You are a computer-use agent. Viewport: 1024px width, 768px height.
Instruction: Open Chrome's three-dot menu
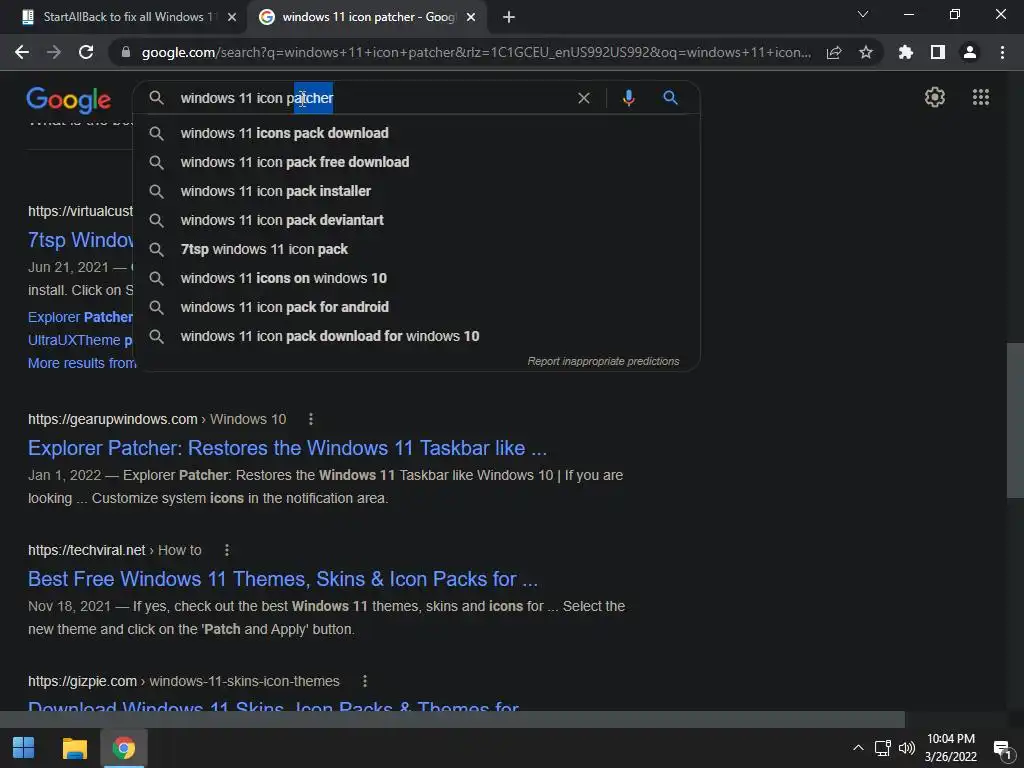[1002, 52]
